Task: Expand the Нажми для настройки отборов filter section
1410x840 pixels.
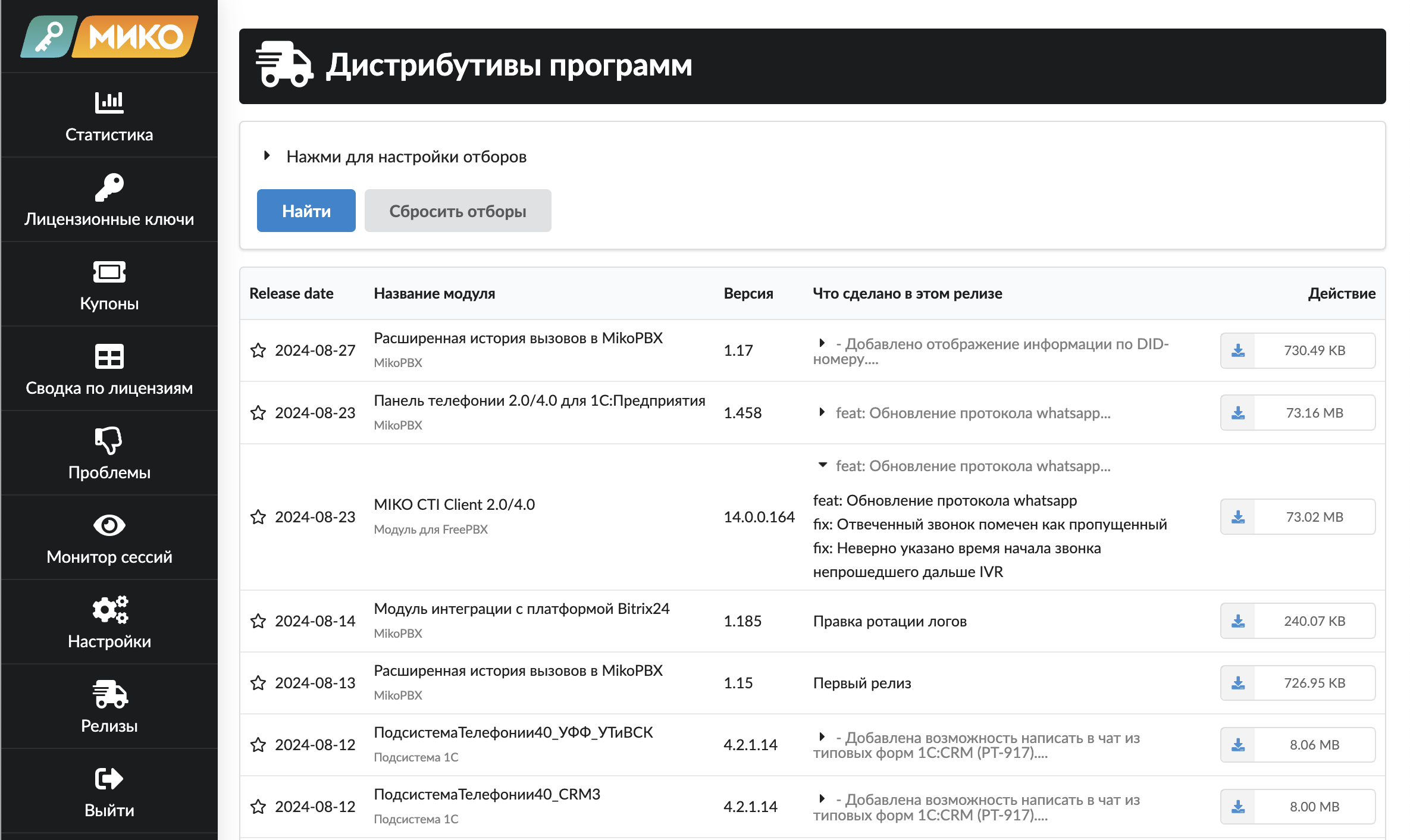Action: coord(395,156)
